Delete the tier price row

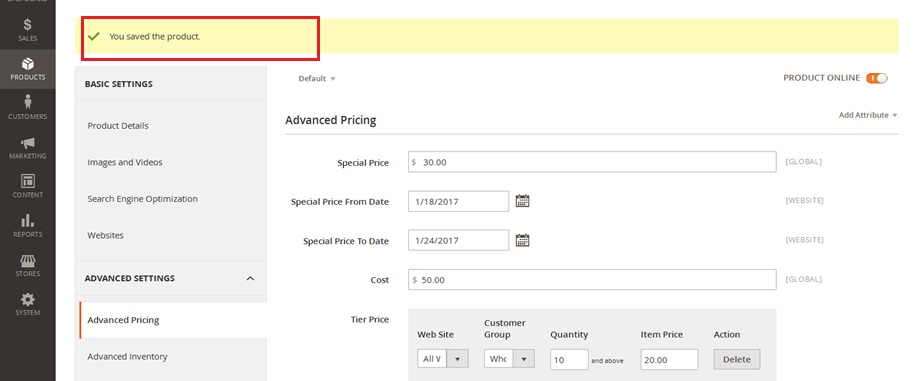tap(737, 359)
